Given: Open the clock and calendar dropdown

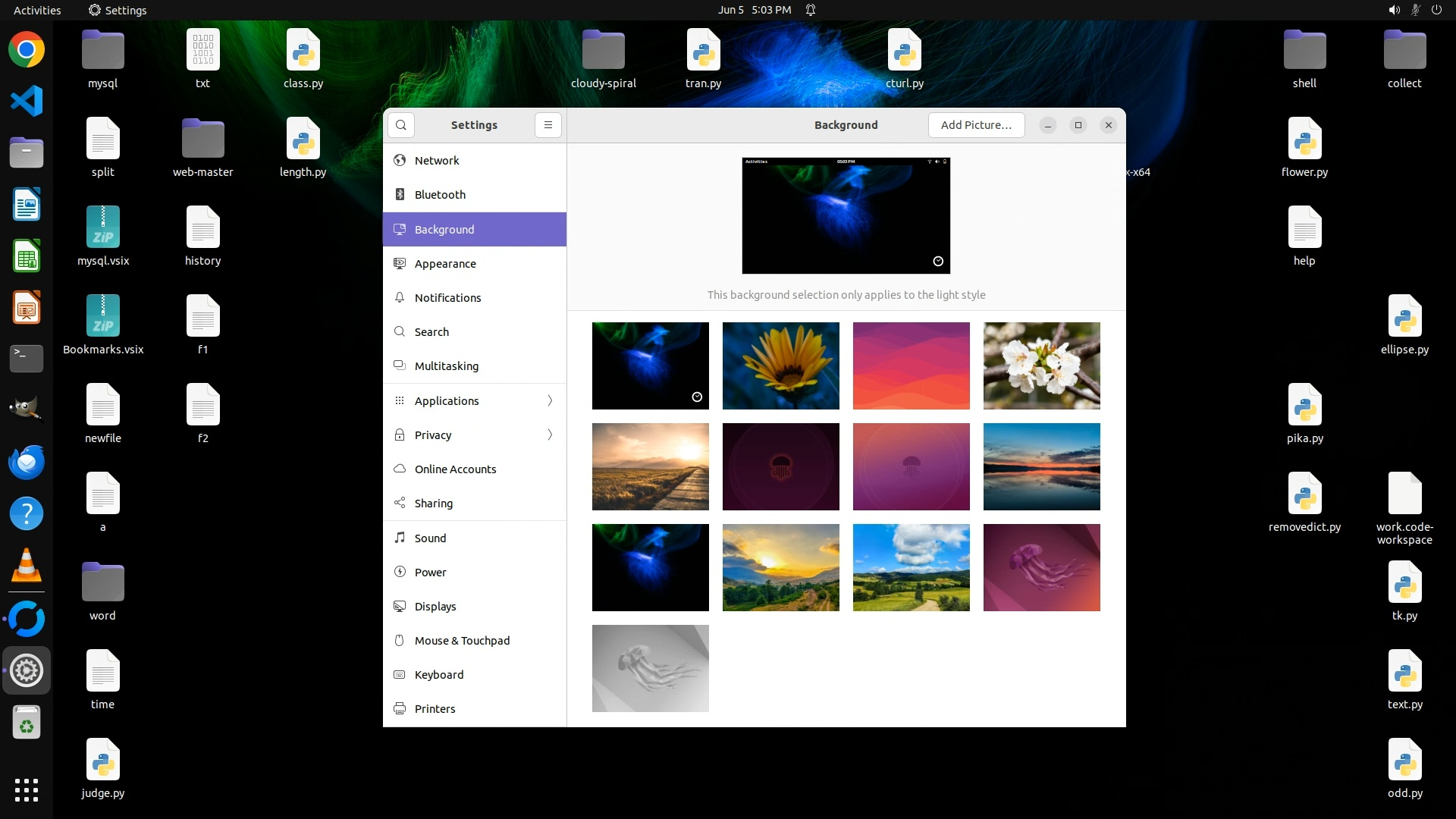Looking at the screenshot, I should pyautogui.click(x=754, y=10).
